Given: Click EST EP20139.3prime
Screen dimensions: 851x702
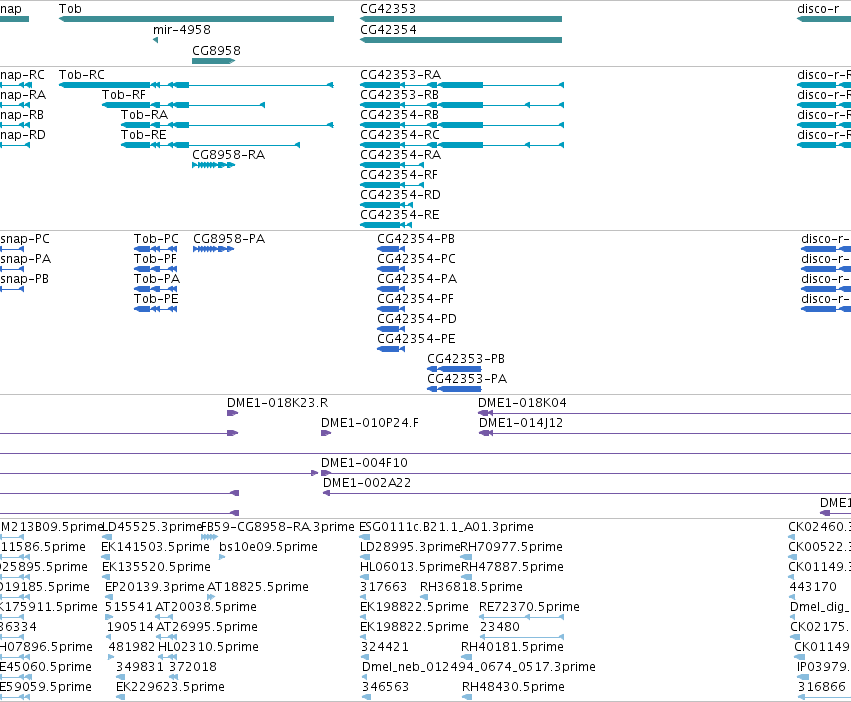Looking at the screenshot, I should click(155, 588).
